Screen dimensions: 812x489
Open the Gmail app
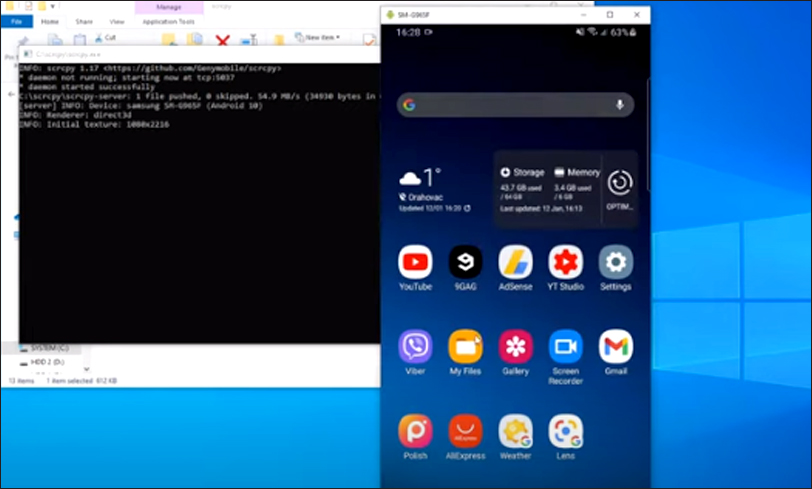click(616, 347)
